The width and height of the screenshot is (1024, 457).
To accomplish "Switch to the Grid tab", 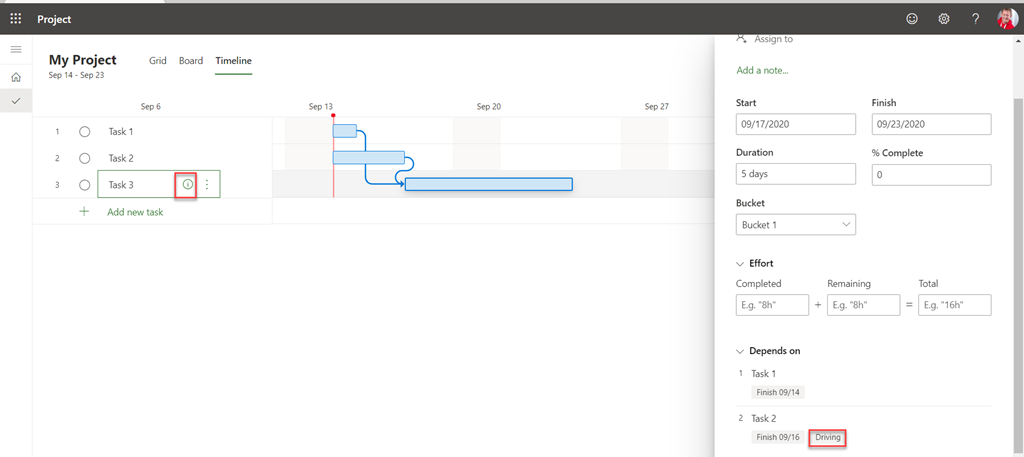I will 158,61.
